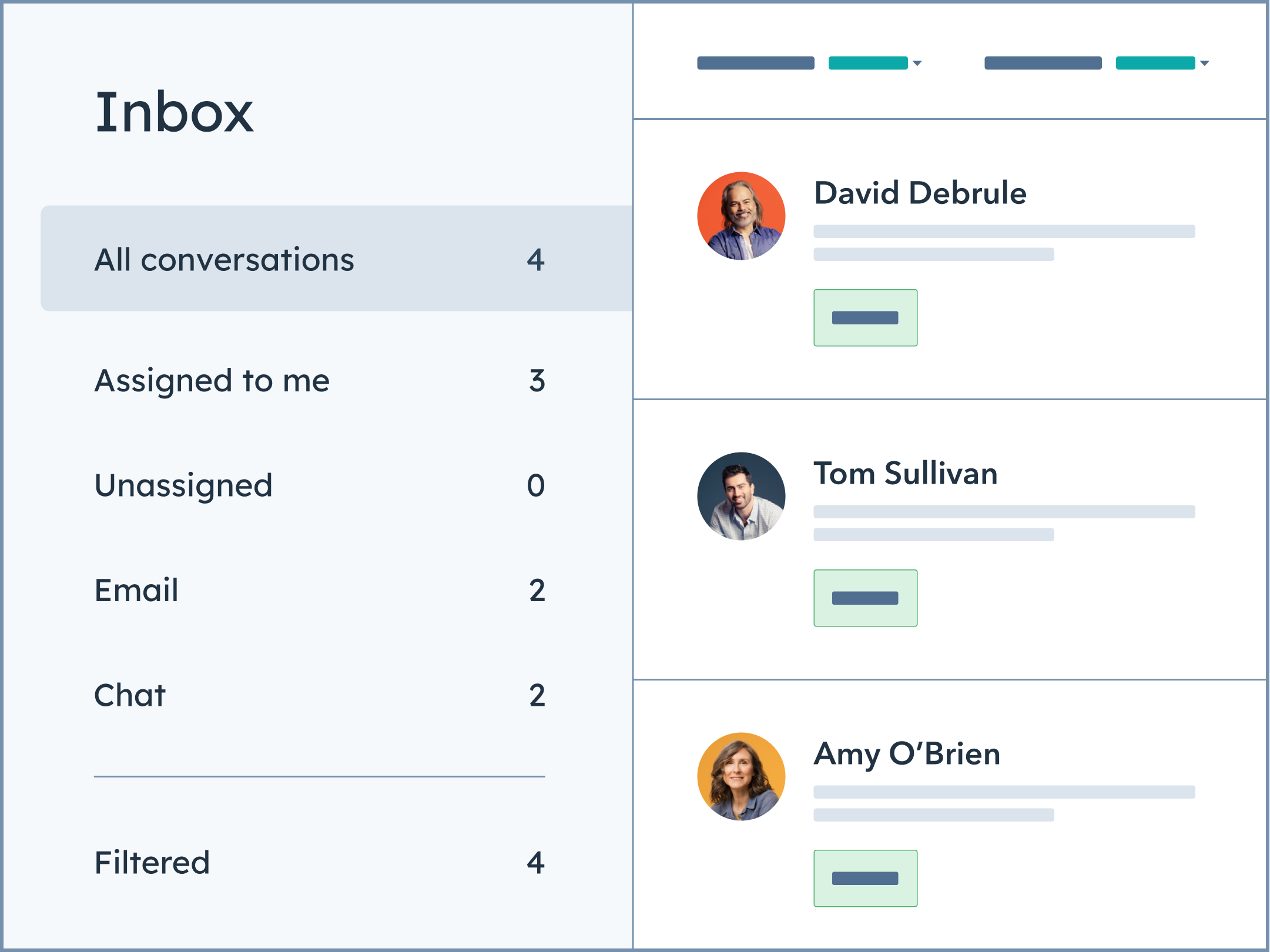Click David Debrule's profile avatar
This screenshot has height=952, width=1270.
[741, 216]
